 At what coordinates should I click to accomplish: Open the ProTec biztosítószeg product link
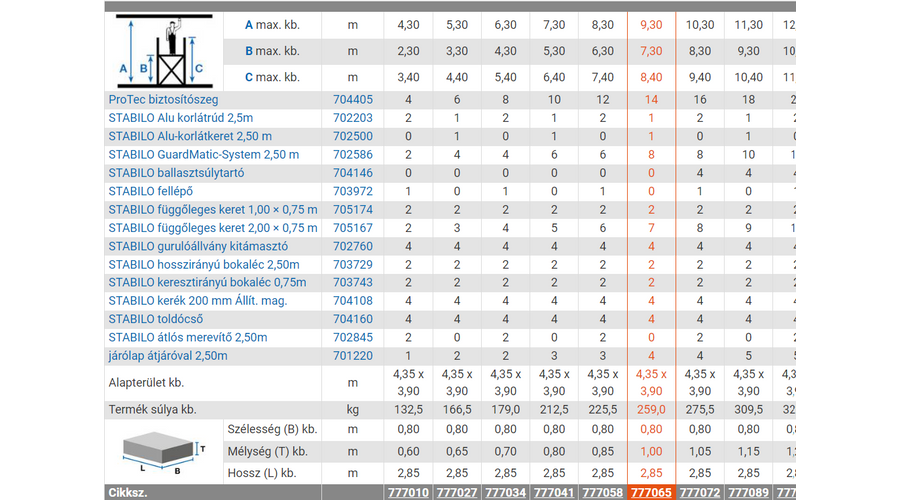click(163, 100)
